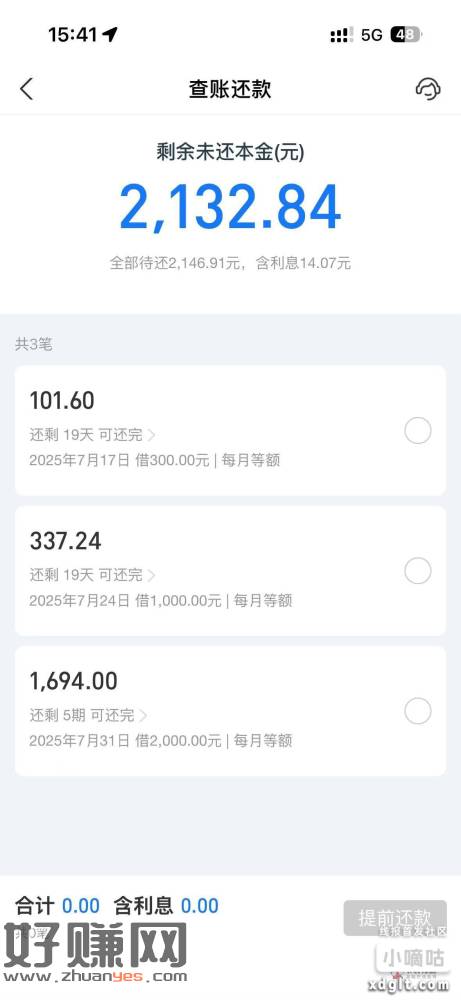
Task: Tap the 含利息 0.00 interest label
Action: [166, 906]
